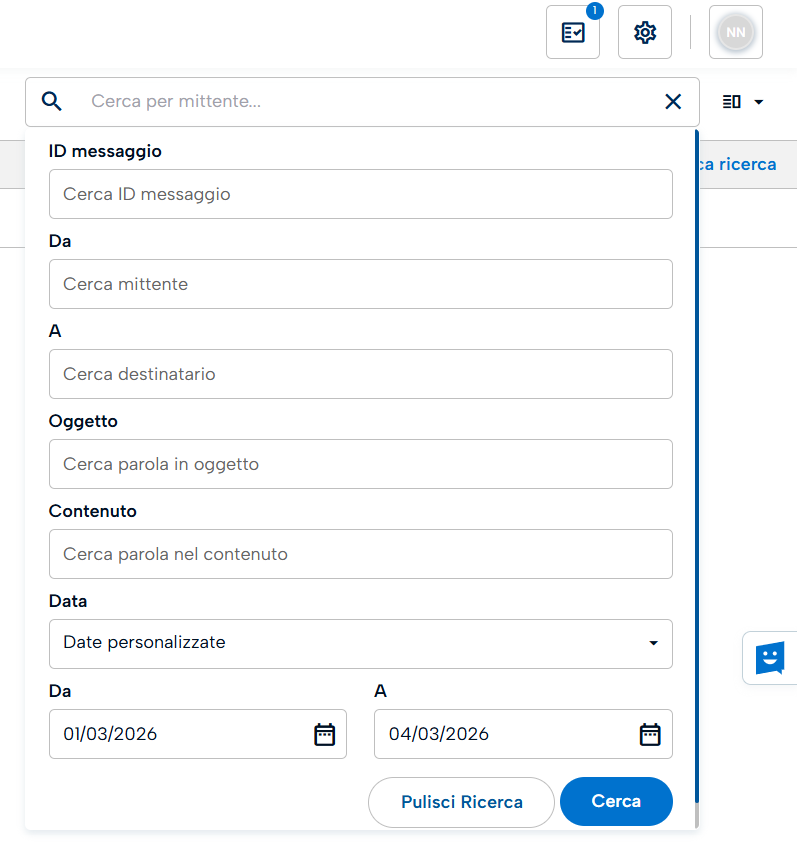The width and height of the screenshot is (797, 860).
Task: Open the calendar picker for the Da date
Action: coord(324,734)
